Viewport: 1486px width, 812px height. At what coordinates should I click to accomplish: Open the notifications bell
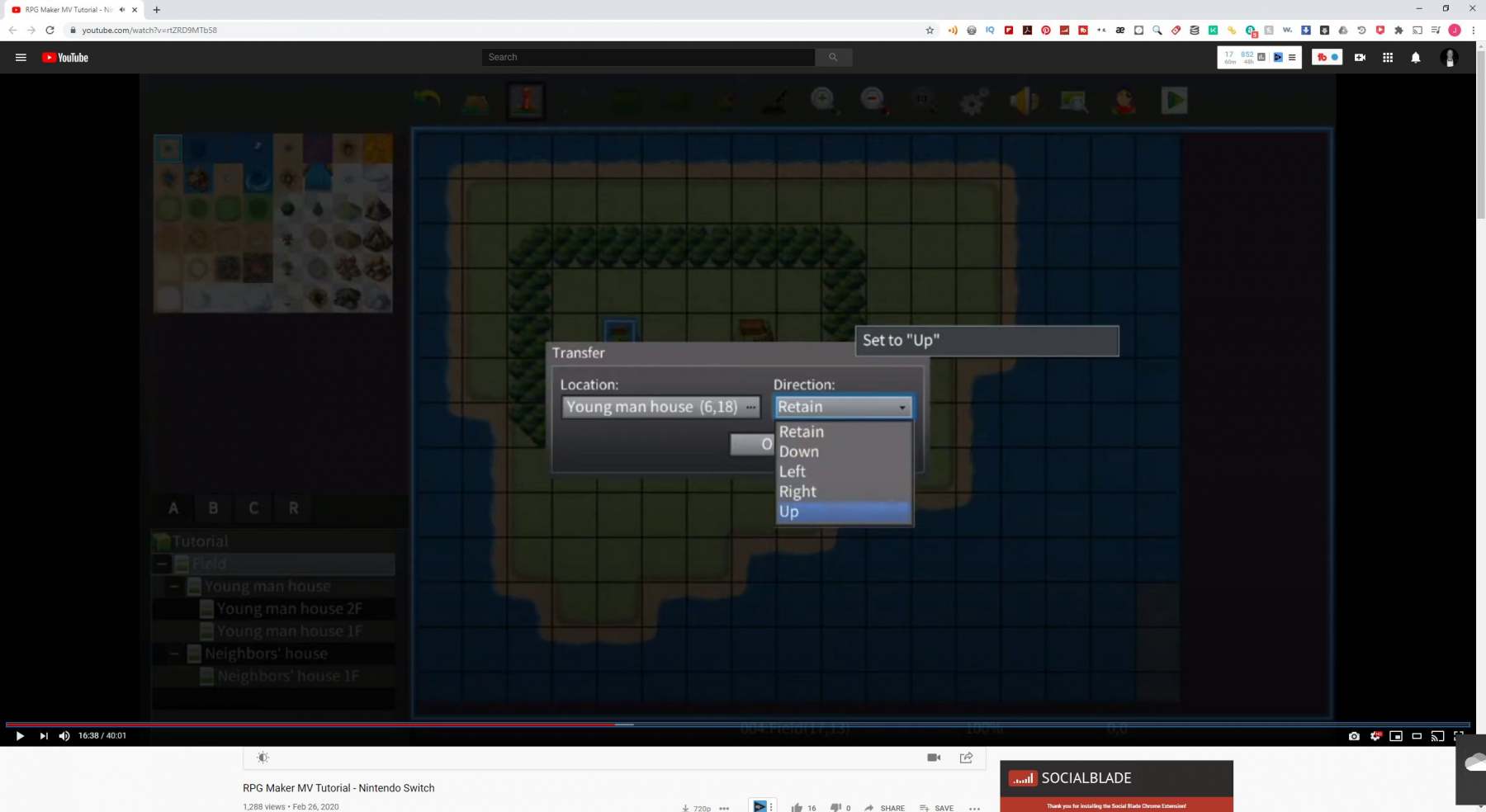(x=1416, y=58)
